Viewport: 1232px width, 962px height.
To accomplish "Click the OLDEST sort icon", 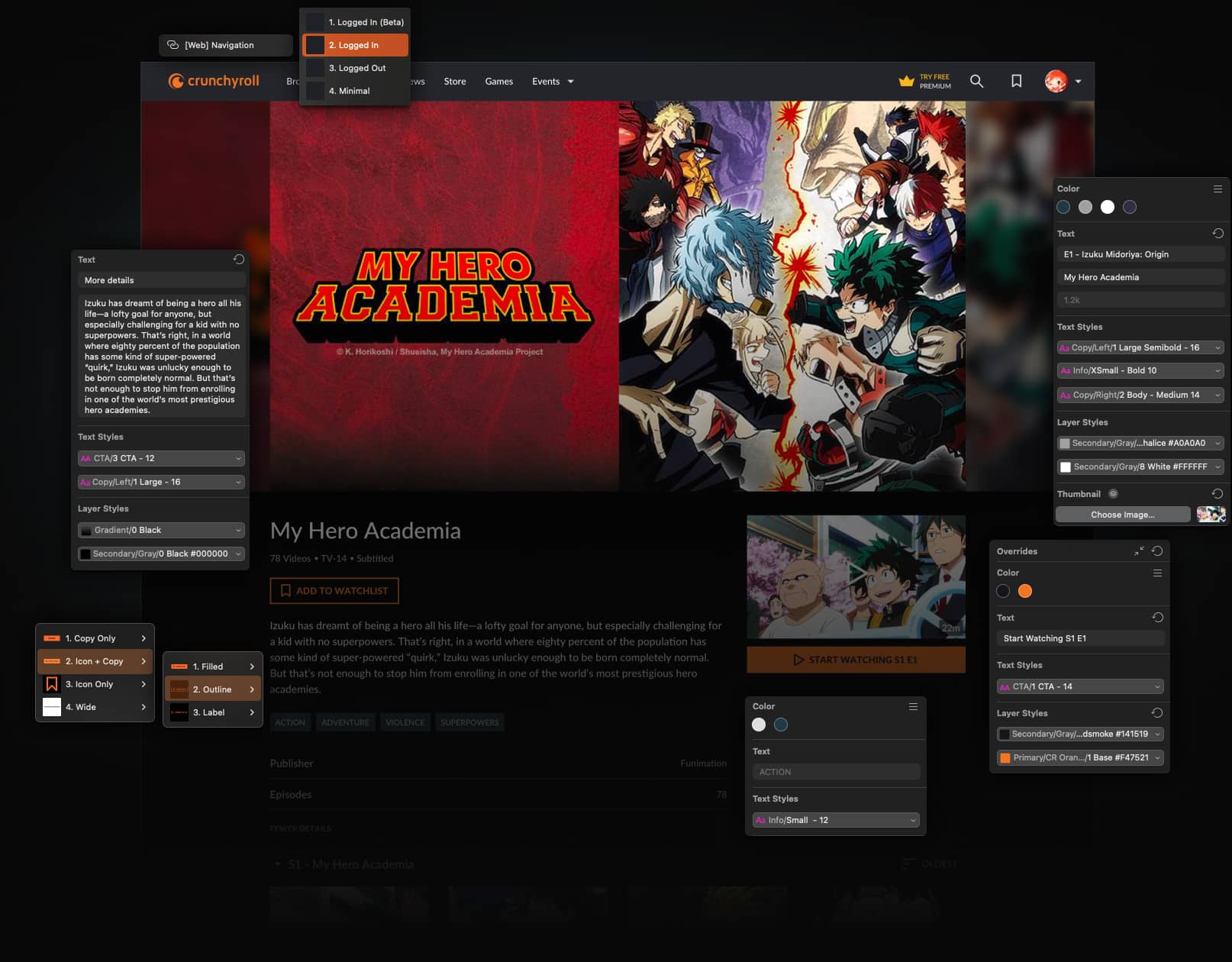I will 908,864.
